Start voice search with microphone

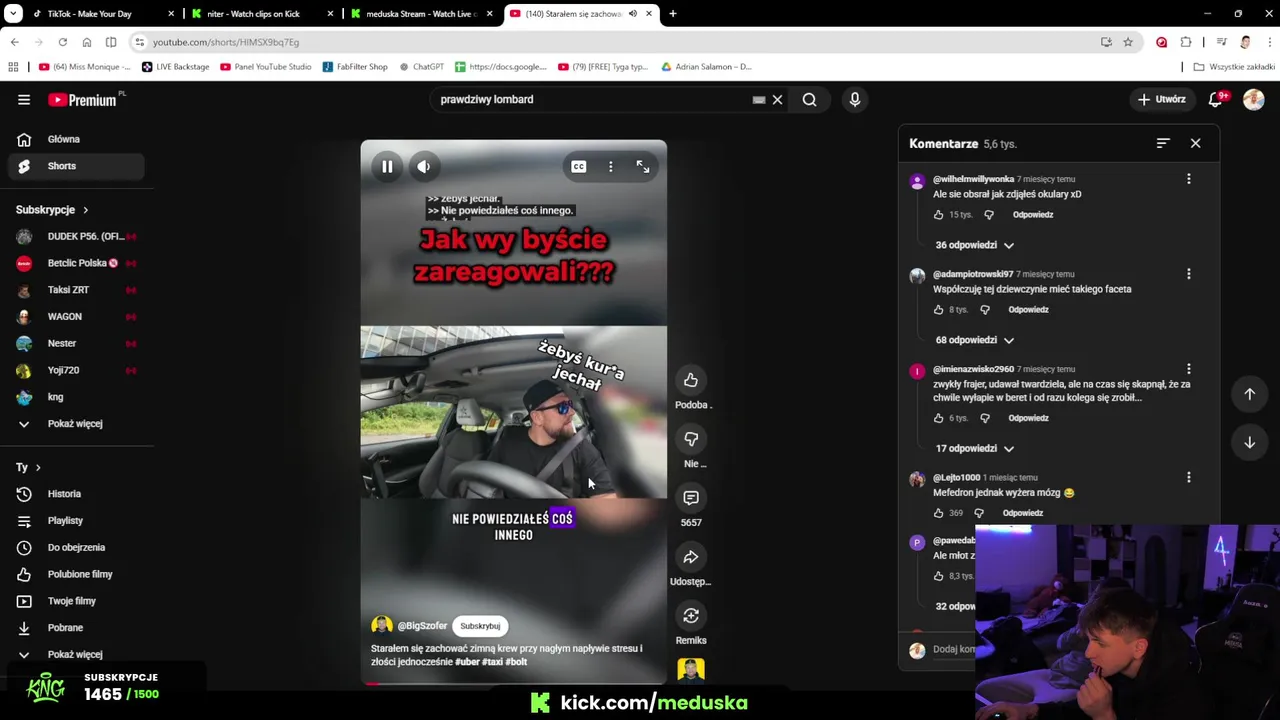854,100
